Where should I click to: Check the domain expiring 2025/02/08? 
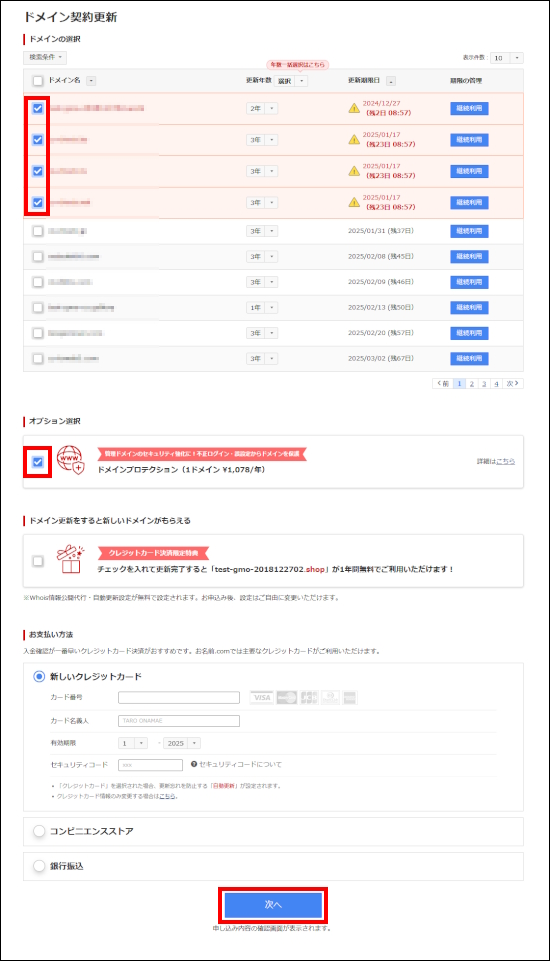pos(38,256)
